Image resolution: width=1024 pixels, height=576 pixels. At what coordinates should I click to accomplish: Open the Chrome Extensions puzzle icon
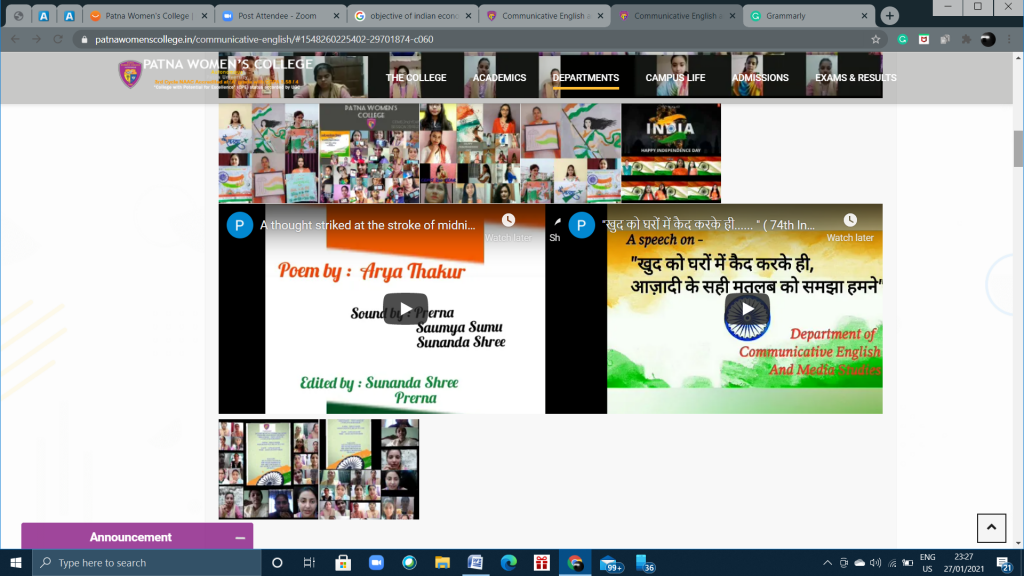pyautogui.click(x=965, y=39)
